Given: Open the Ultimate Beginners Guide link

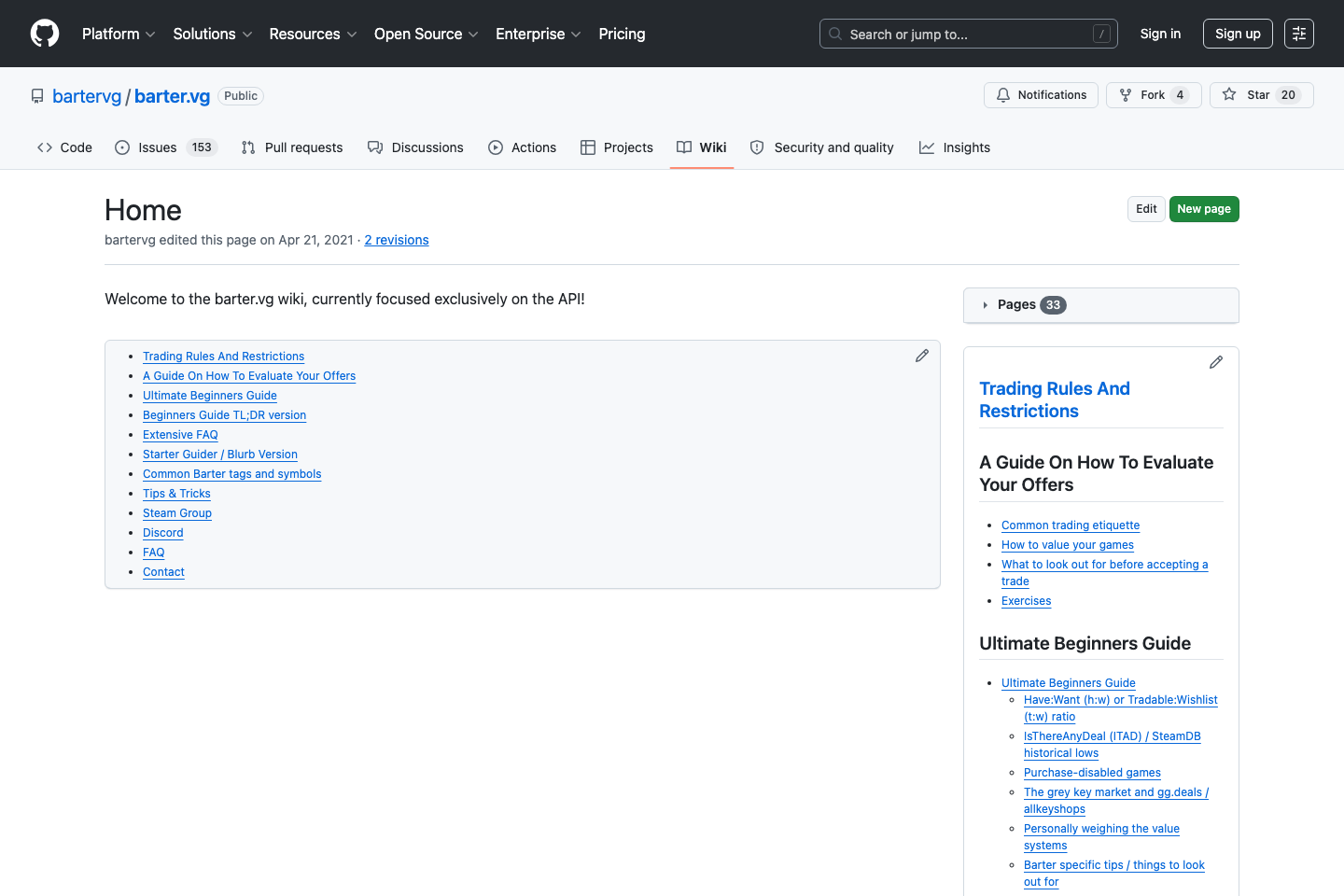Looking at the screenshot, I should click(209, 395).
